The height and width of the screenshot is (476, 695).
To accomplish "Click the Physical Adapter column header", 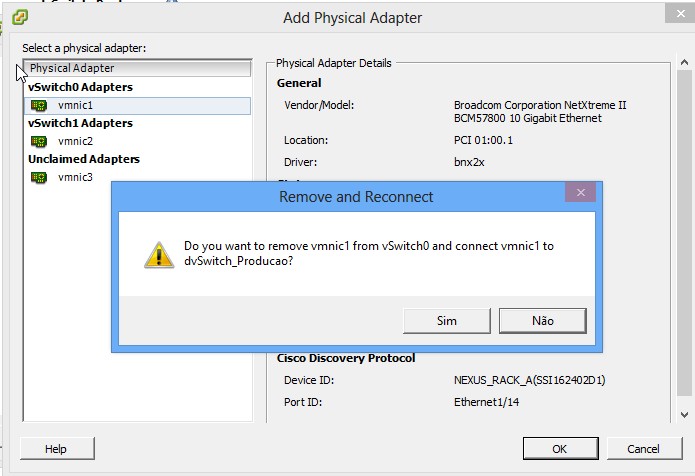I will pos(138,68).
